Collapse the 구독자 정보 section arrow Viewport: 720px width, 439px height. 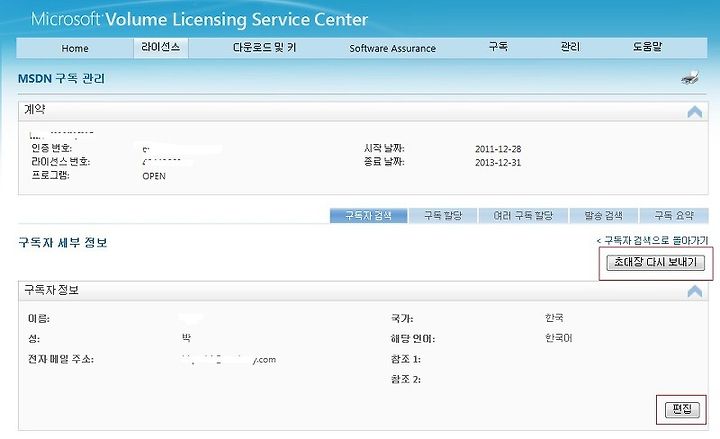(695, 291)
